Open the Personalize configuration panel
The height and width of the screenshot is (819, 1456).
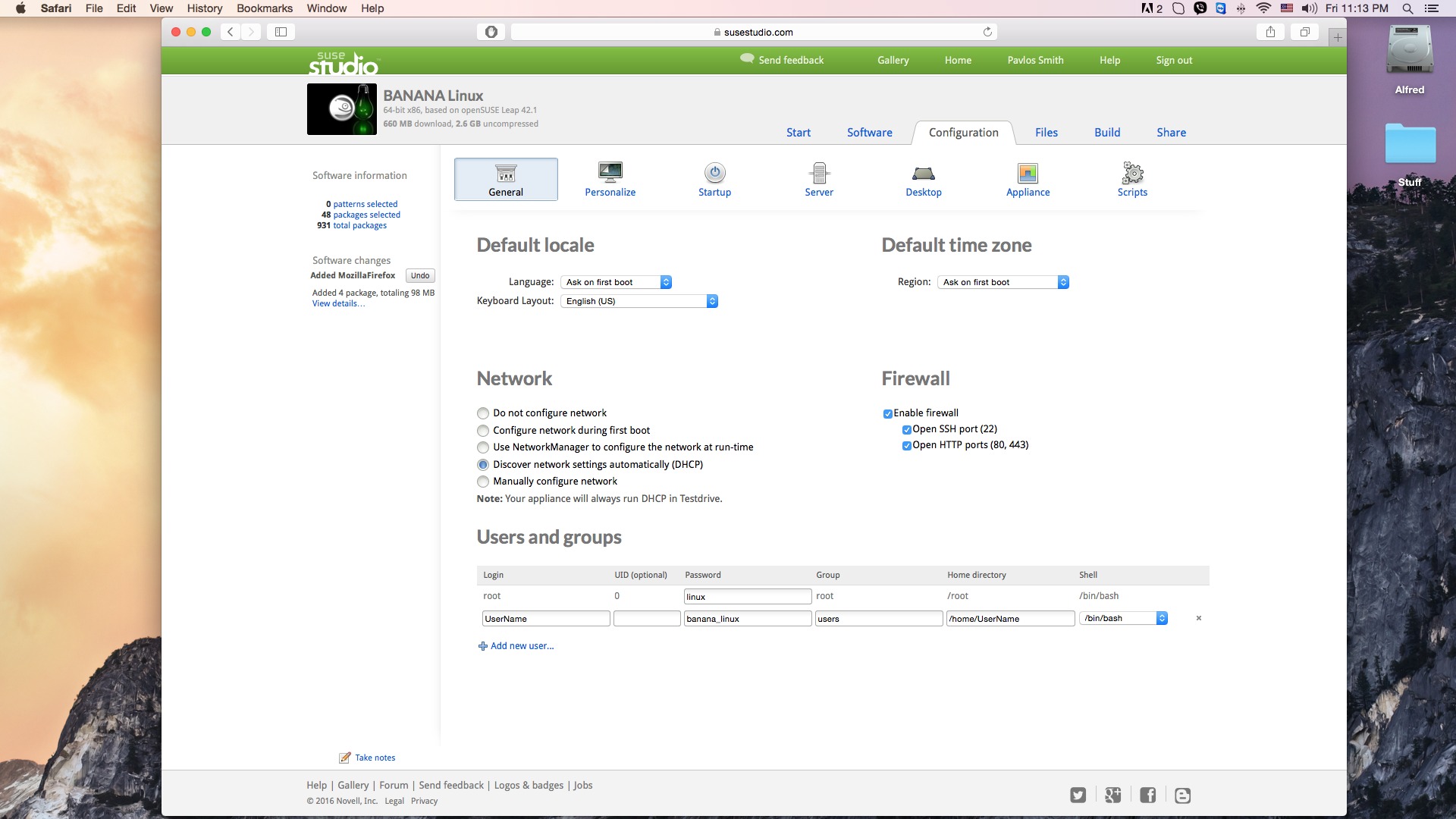pyautogui.click(x=609, y=180)
